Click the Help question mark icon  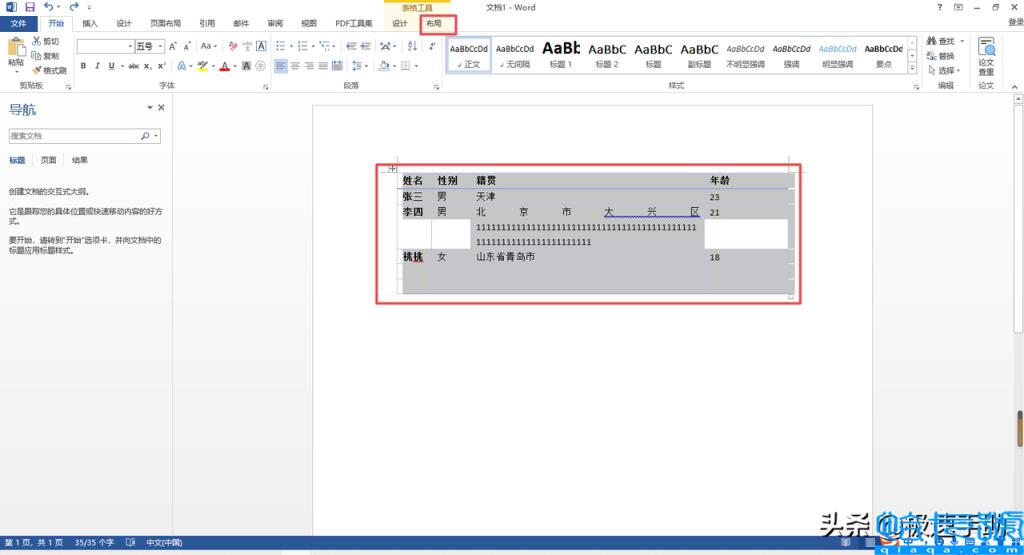939,7
